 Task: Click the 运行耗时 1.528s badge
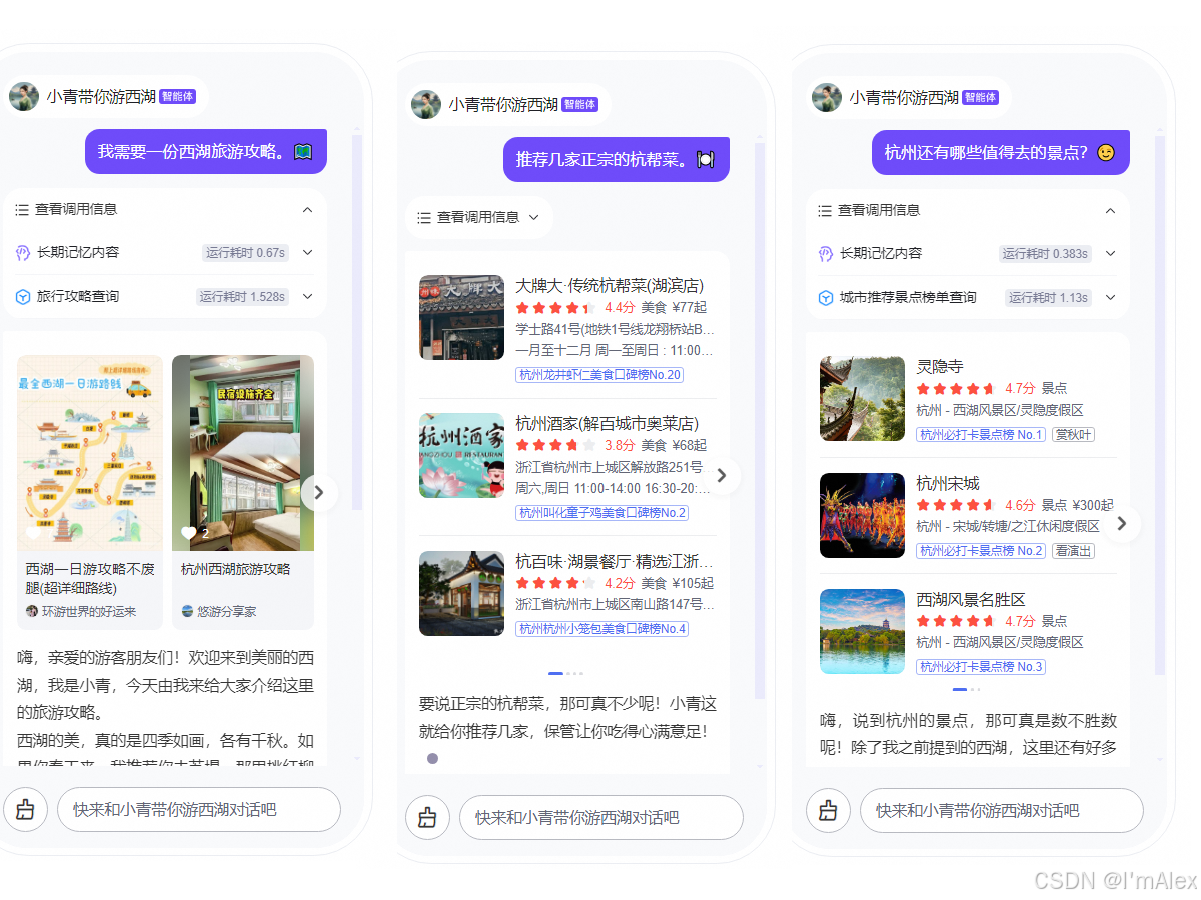243,297
